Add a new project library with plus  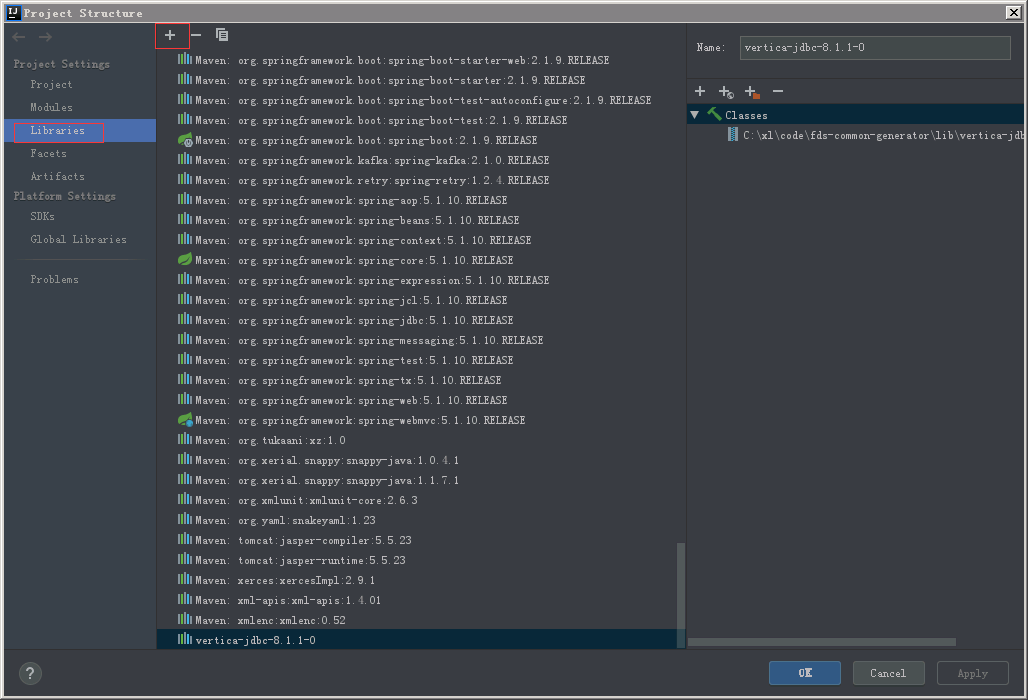click(170, 35)
